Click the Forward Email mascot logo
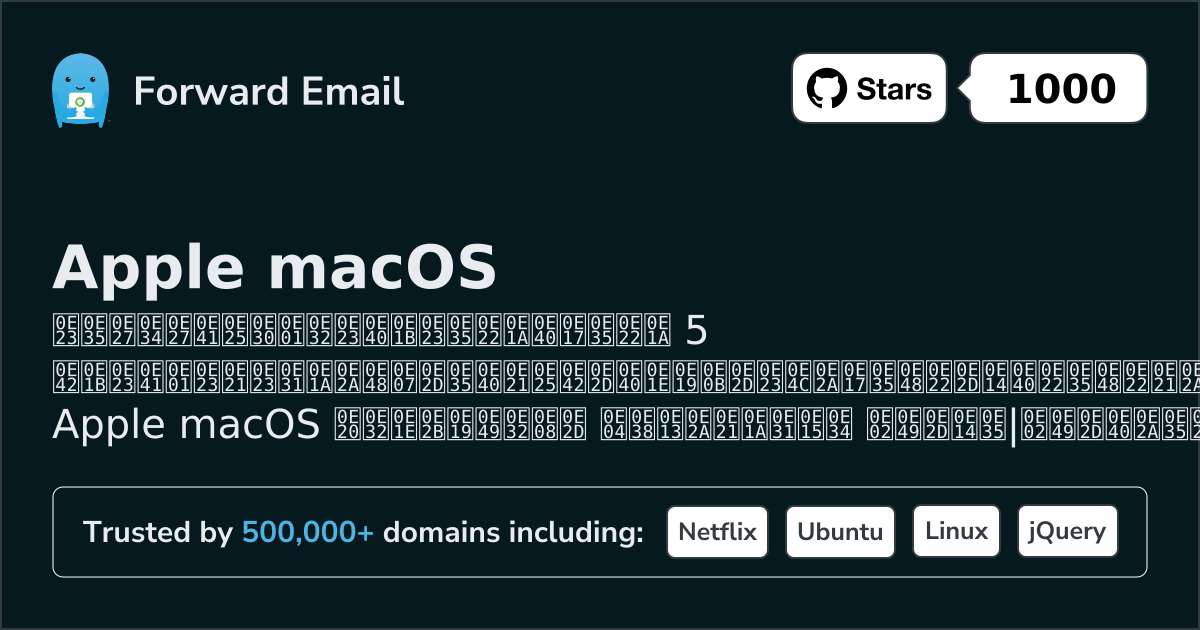1200x630 pixels. pyautogui.click(x=79, y=91)
